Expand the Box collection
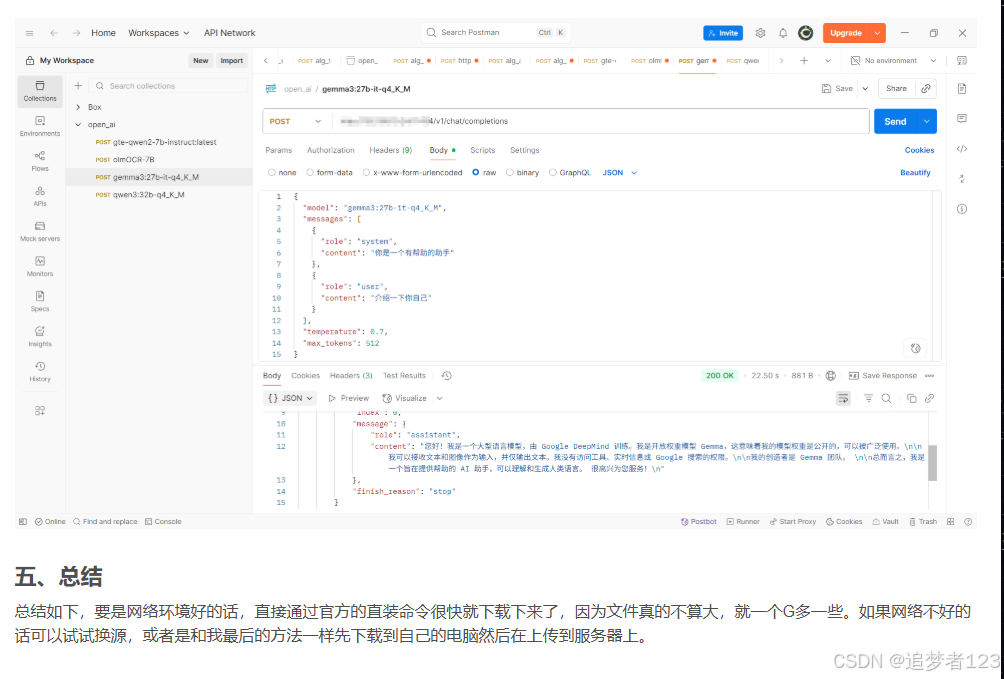 pos(78,107)
